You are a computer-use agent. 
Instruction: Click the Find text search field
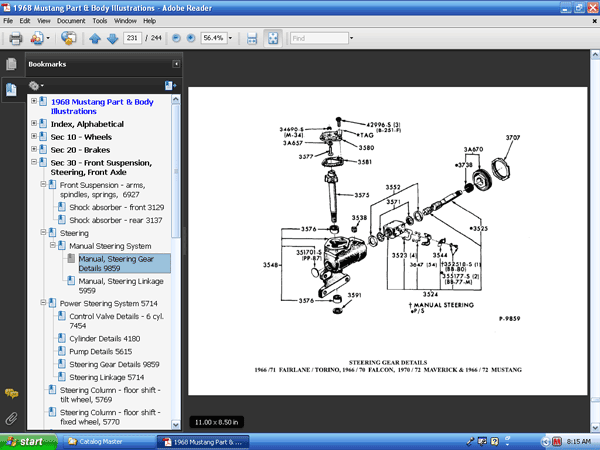click(317, 39)
